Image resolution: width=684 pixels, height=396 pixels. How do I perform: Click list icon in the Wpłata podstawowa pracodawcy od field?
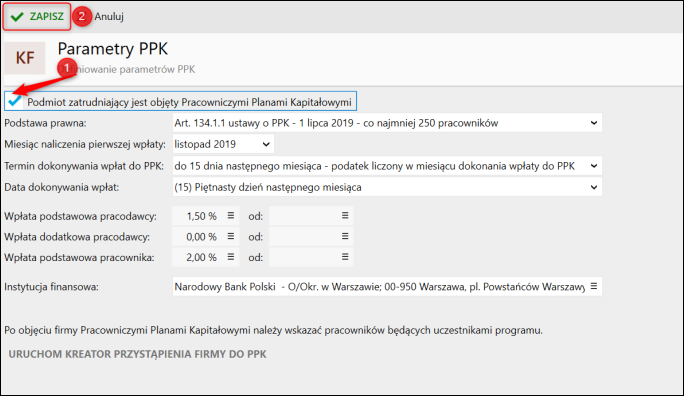click(x=345, y=215)
